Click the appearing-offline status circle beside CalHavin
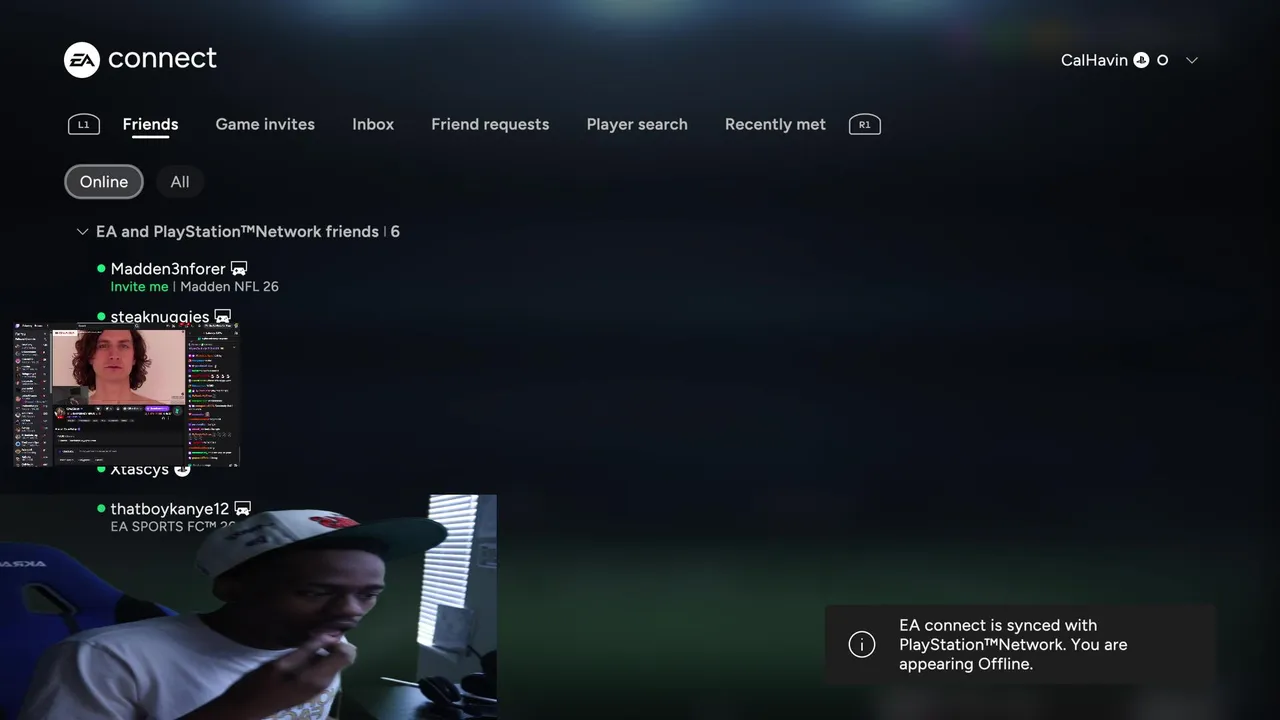1280x720 pixels. click(x=1162, y=60)
